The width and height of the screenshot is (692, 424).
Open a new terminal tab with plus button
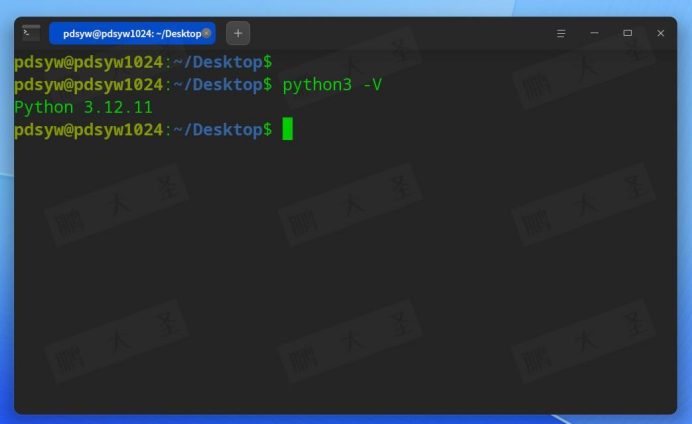coord(238,33)
